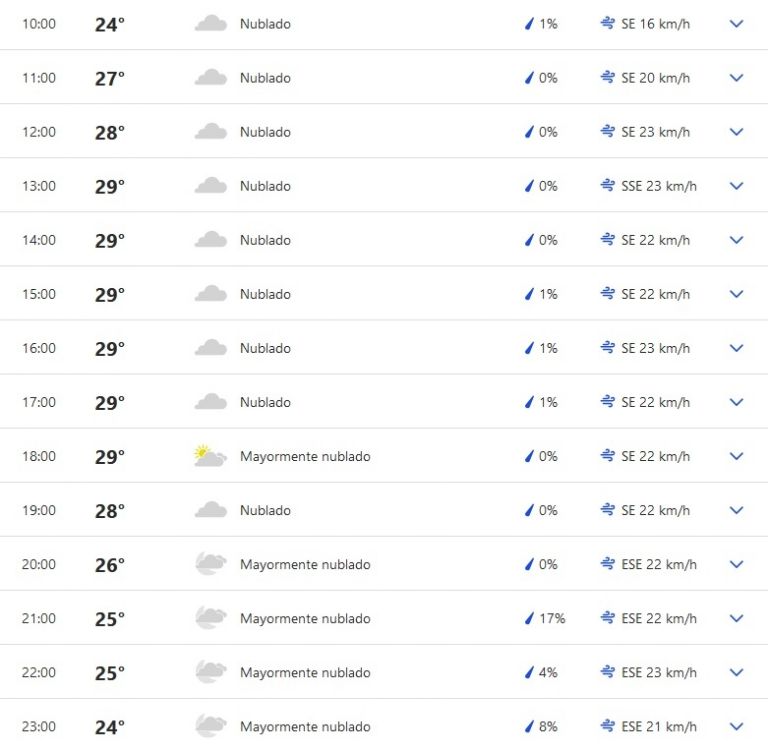Open details for the 15:00 forecast

click(x=737, y=294)
